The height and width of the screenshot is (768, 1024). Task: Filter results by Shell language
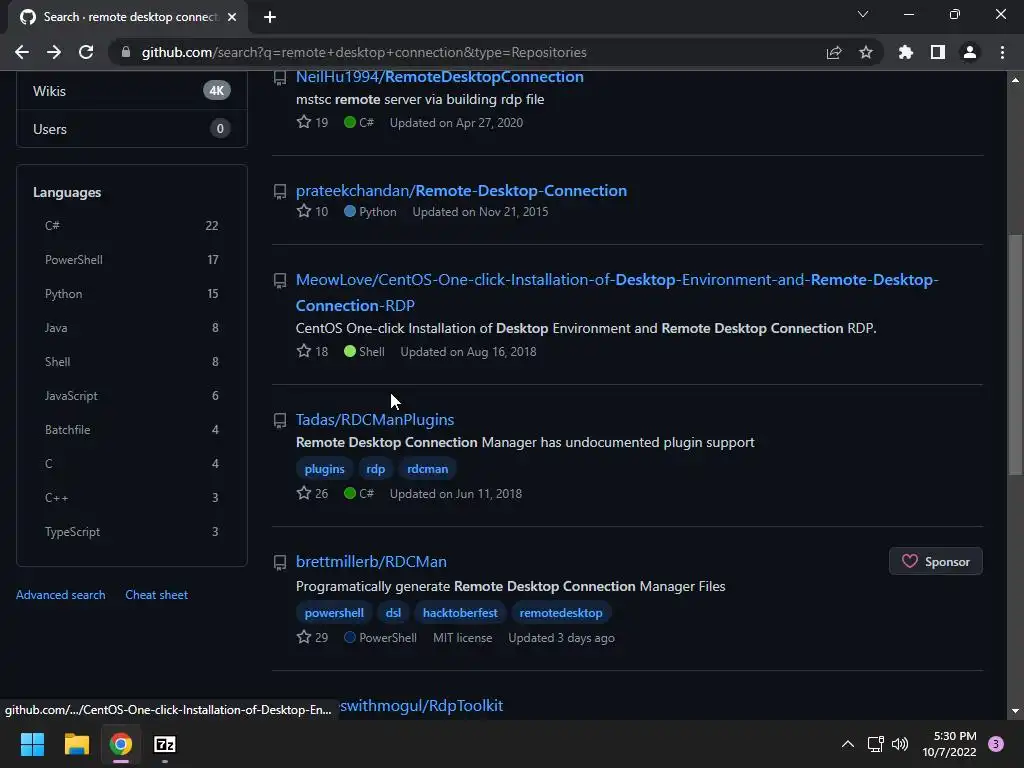tap(132, 362)
